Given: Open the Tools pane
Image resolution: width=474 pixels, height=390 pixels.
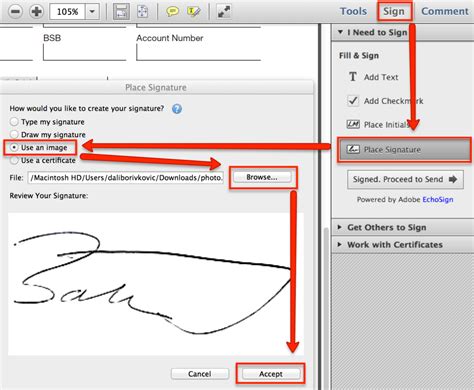Looking at the screenshot, I should click(x=353, y=11).
